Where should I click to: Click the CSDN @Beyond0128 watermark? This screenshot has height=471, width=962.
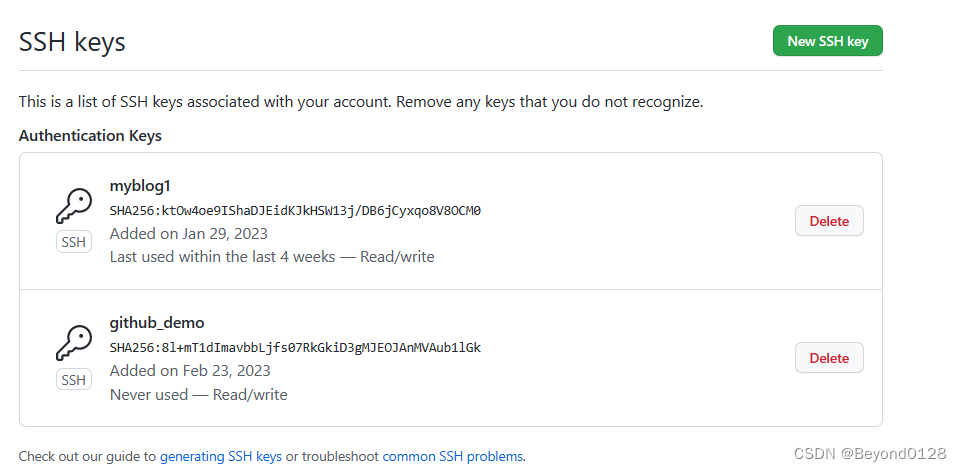click(x=869, y=454)
